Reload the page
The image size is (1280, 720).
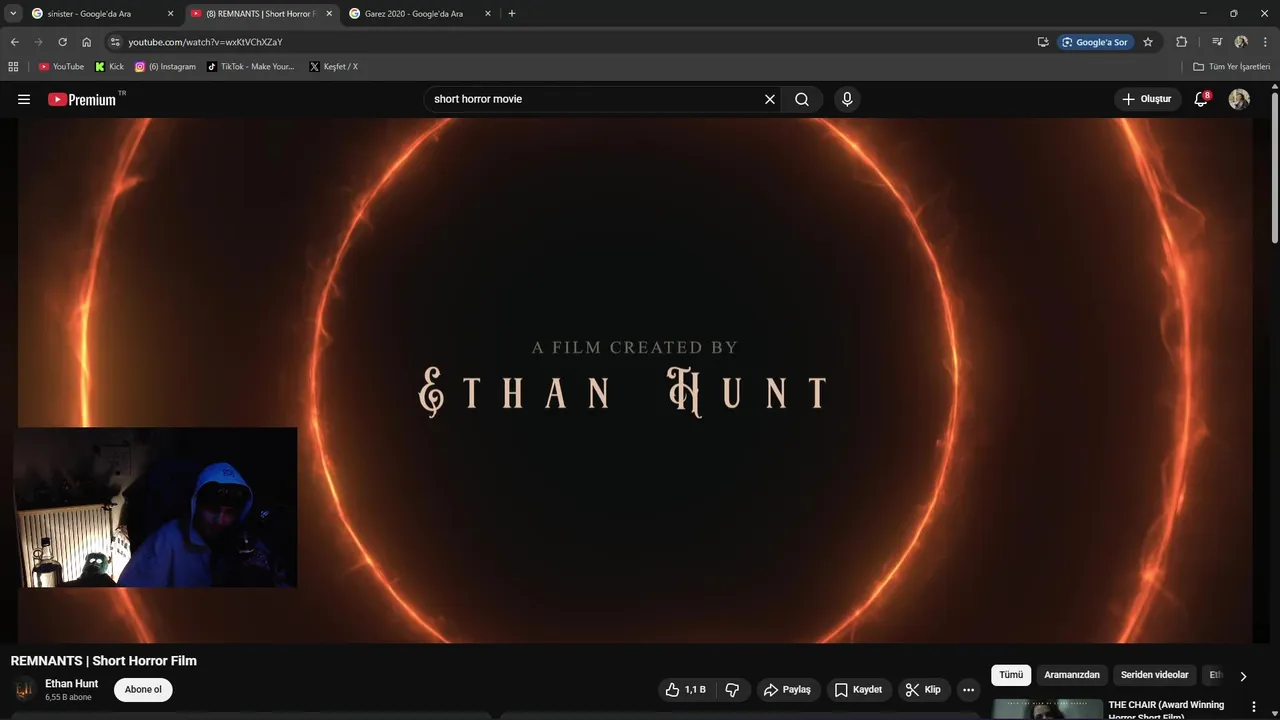(62, 42)
